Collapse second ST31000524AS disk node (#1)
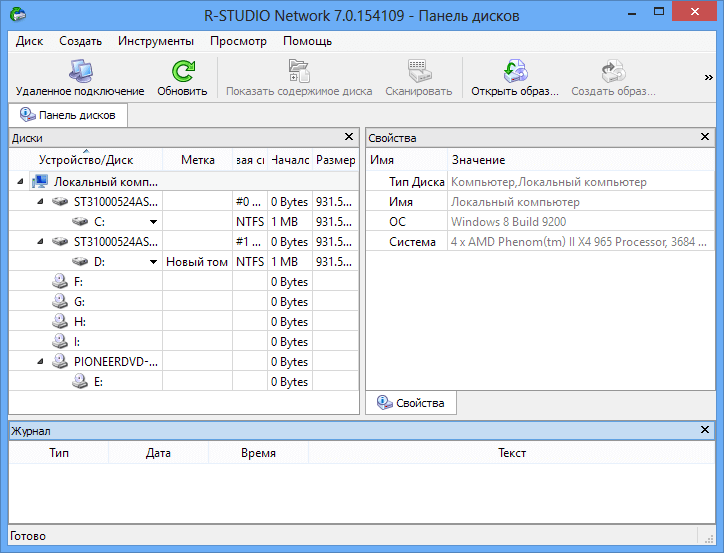 (40, 241)
